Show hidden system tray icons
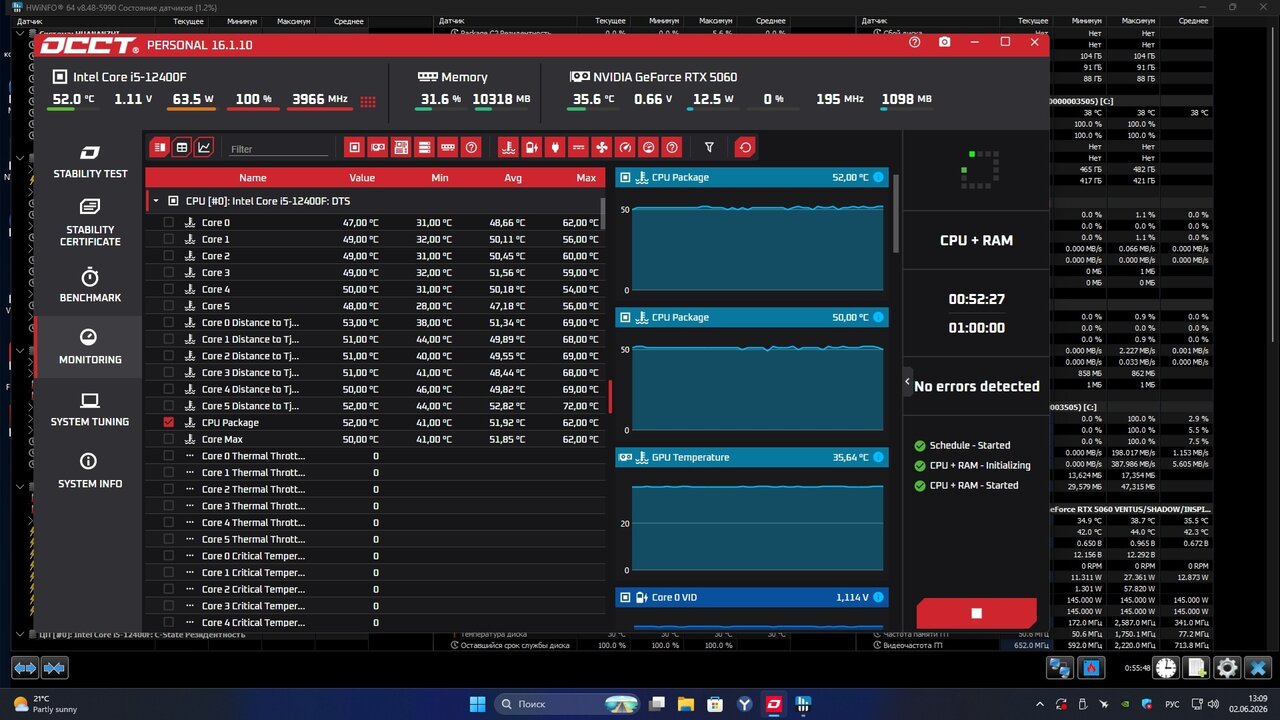Viewport: 1280px width, 720px height. (1041, 703)
